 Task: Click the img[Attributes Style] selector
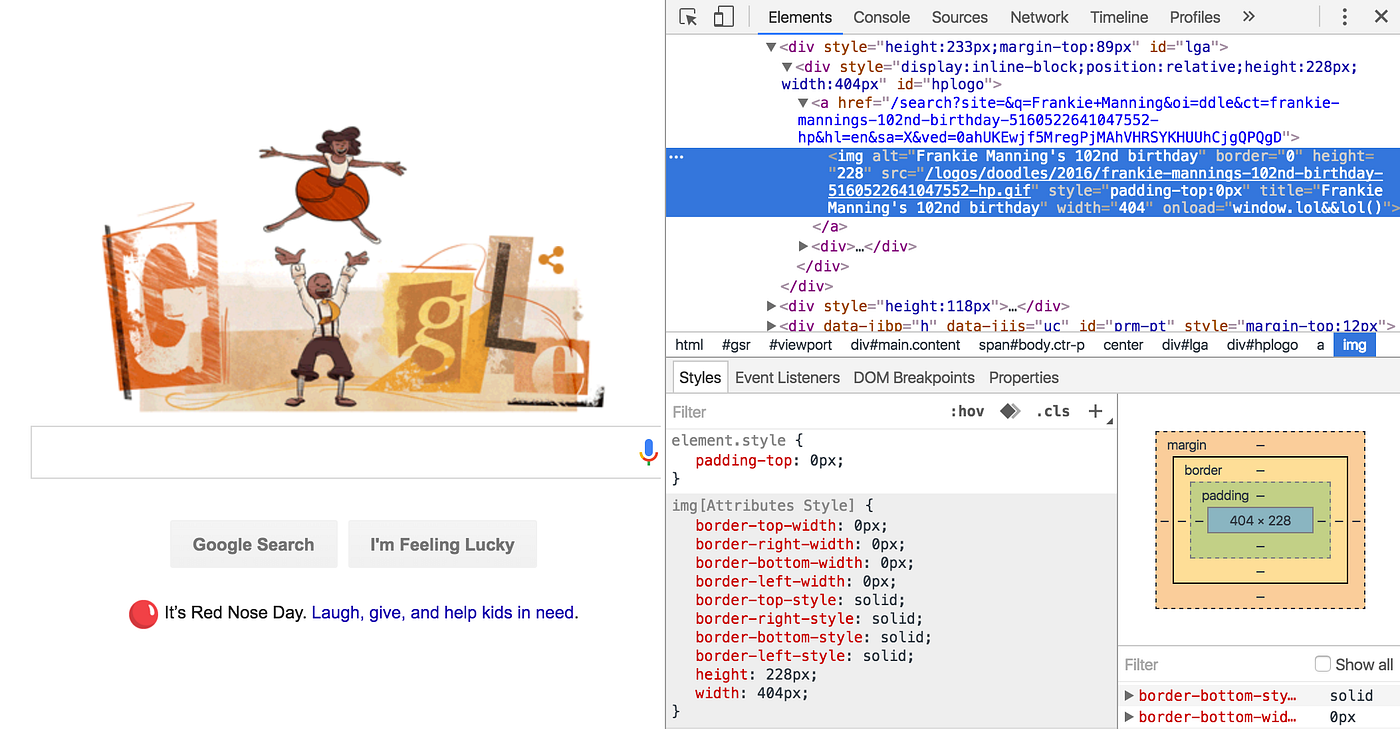tap(773, 506)
